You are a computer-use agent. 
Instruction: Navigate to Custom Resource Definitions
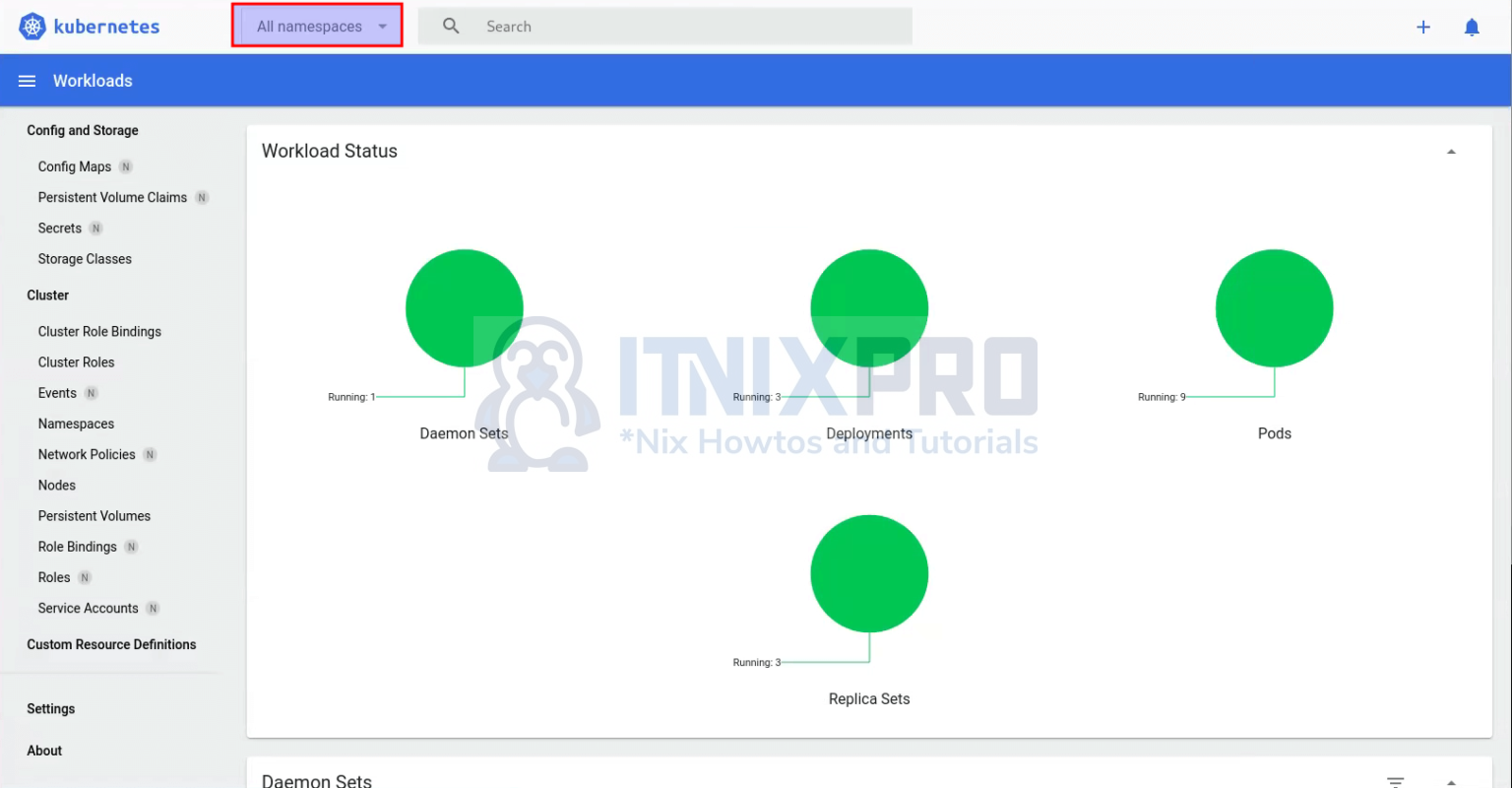[x=111, y=644]
